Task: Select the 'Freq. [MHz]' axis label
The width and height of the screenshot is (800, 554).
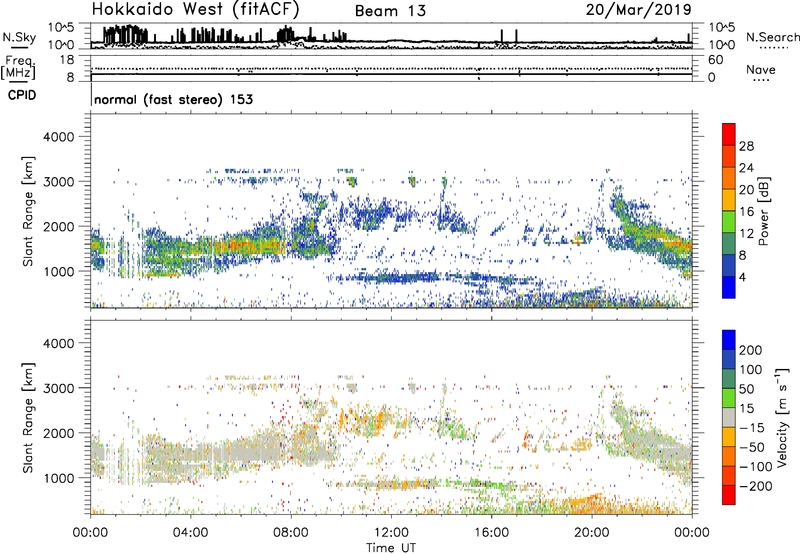Action: (x=18, y=68)
